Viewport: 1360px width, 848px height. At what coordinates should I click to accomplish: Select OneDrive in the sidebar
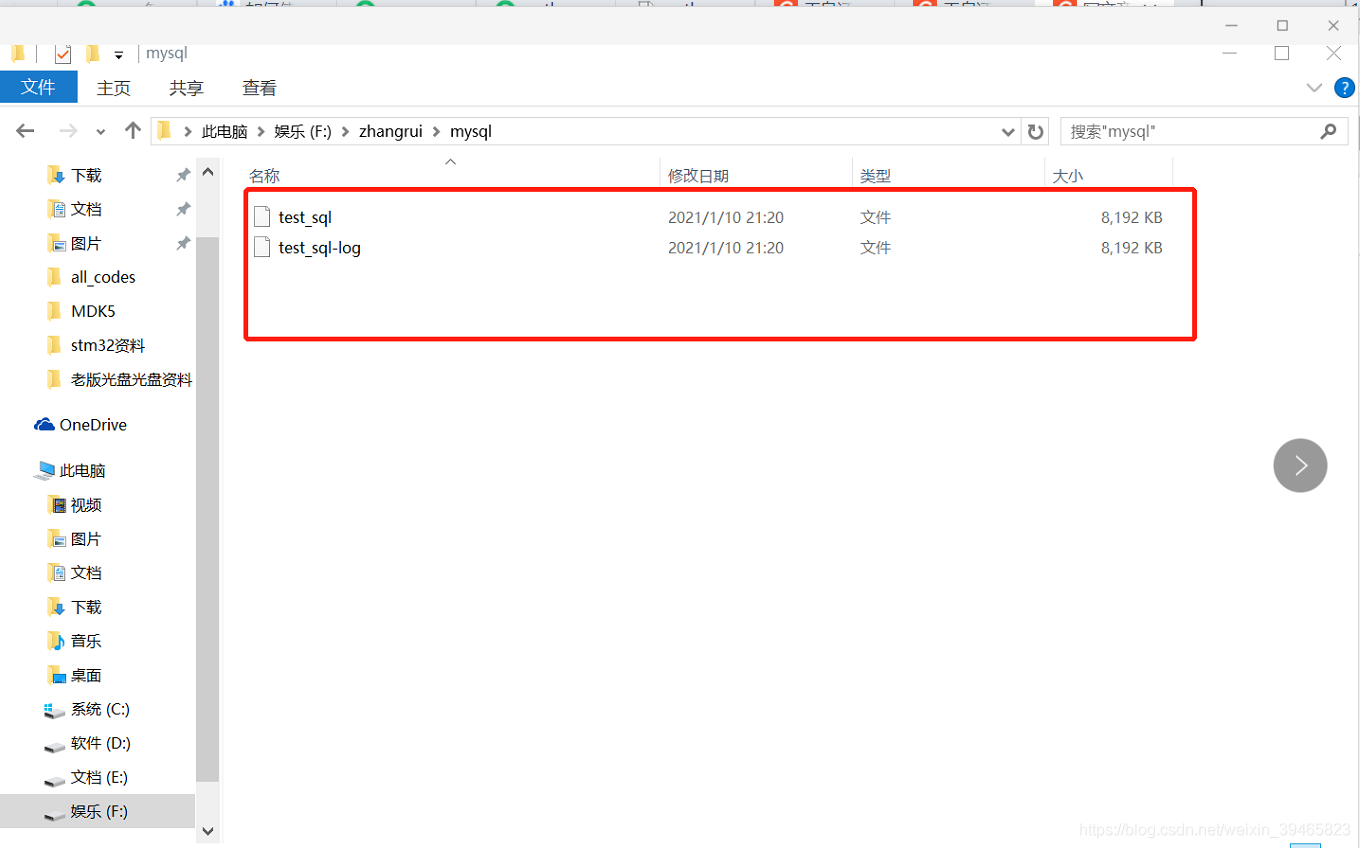click(x=90, y=424)
